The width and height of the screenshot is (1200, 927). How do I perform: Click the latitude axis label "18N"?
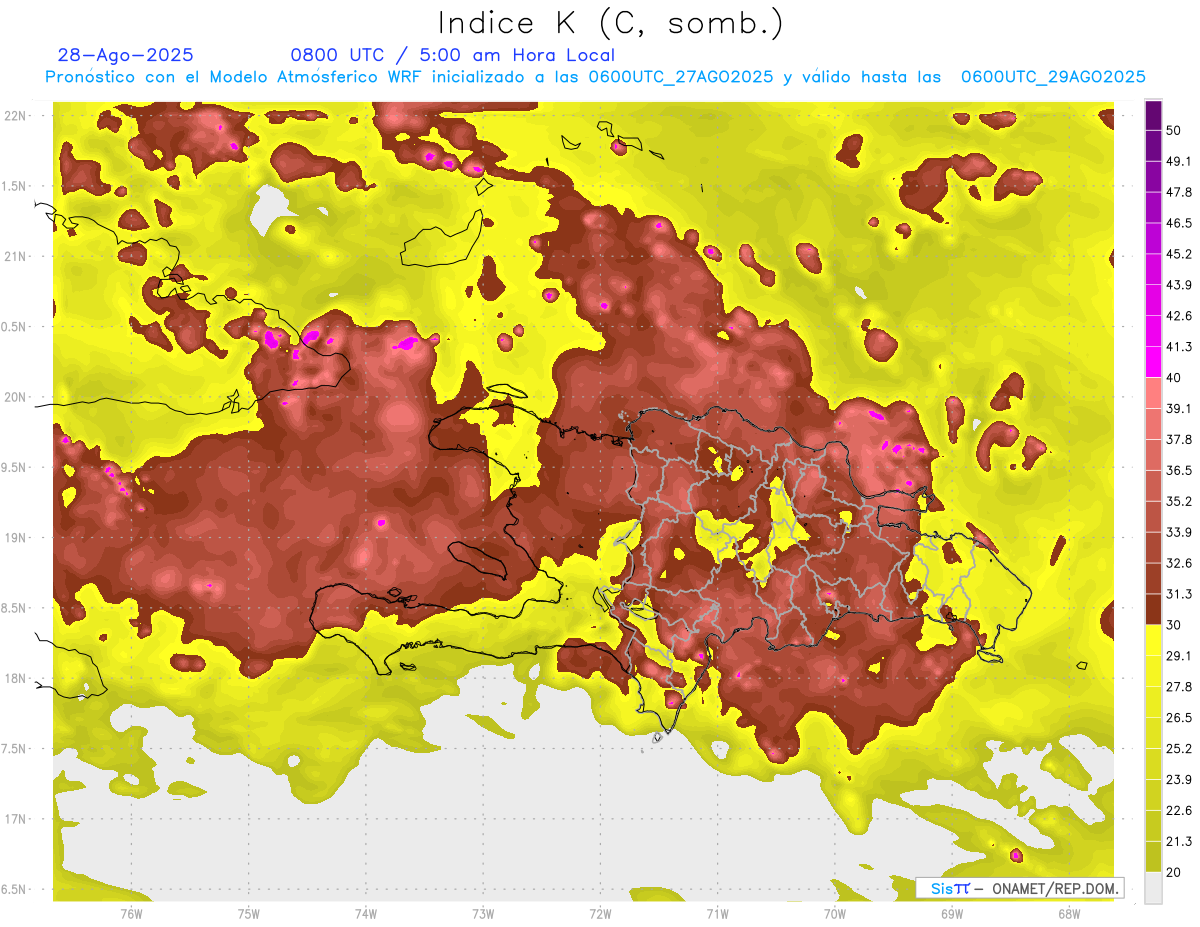[14, 678]
